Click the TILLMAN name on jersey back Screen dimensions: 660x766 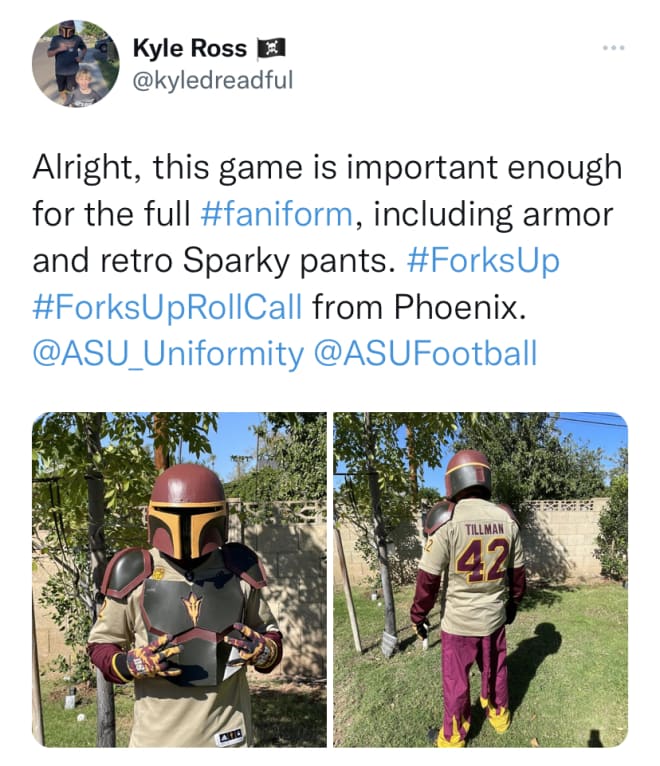pos(484,529)
